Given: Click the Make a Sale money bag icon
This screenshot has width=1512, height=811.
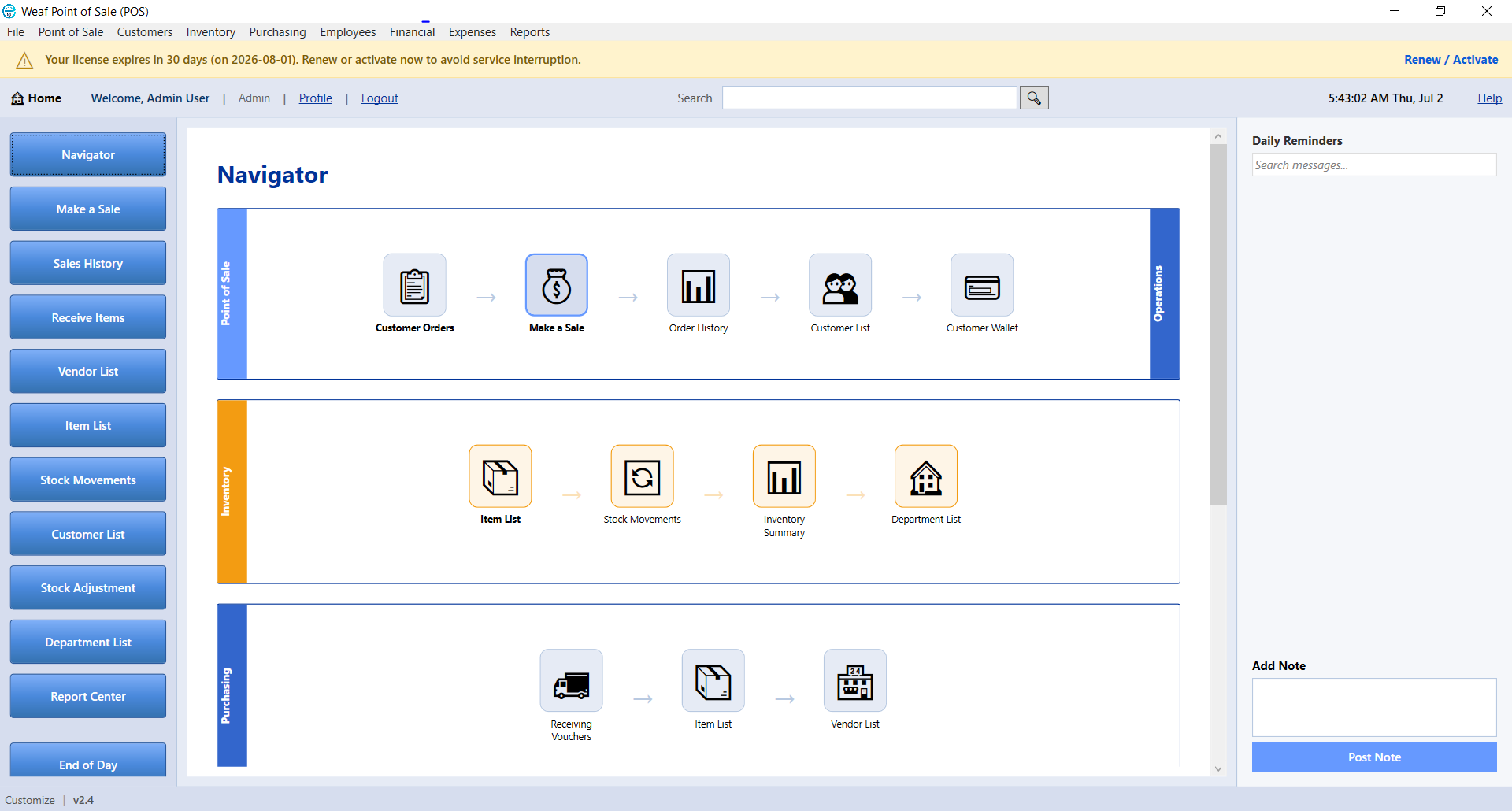Looking at the screenshot, I should pyautogui.click(x=556, y=285).
